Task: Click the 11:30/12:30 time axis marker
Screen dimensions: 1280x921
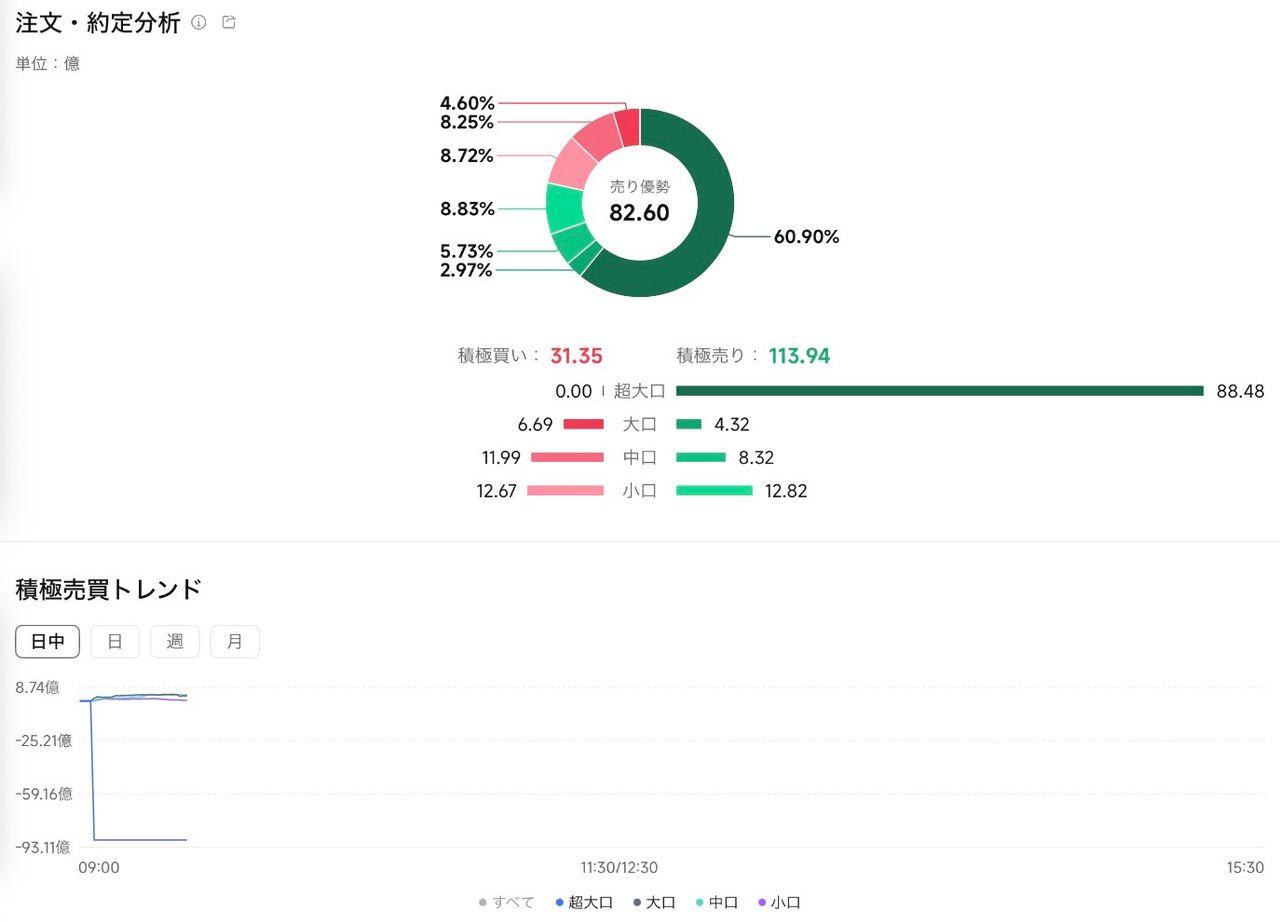Action: tap(619, 868)
